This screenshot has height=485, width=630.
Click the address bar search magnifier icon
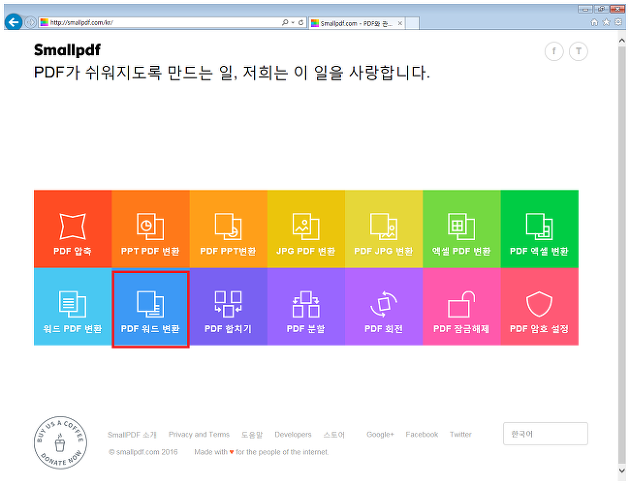[x=285, y=23]
